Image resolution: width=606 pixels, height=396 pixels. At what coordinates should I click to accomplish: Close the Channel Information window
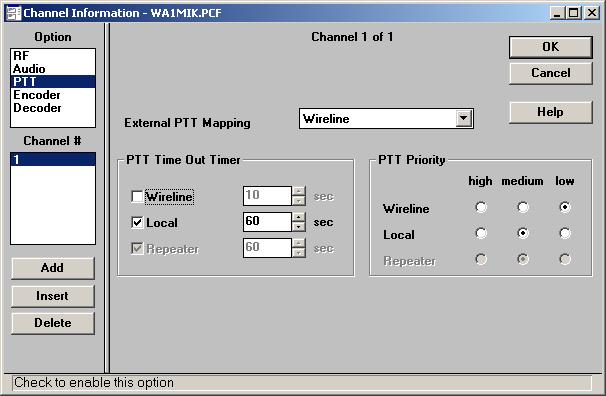(x=592, y=13)
